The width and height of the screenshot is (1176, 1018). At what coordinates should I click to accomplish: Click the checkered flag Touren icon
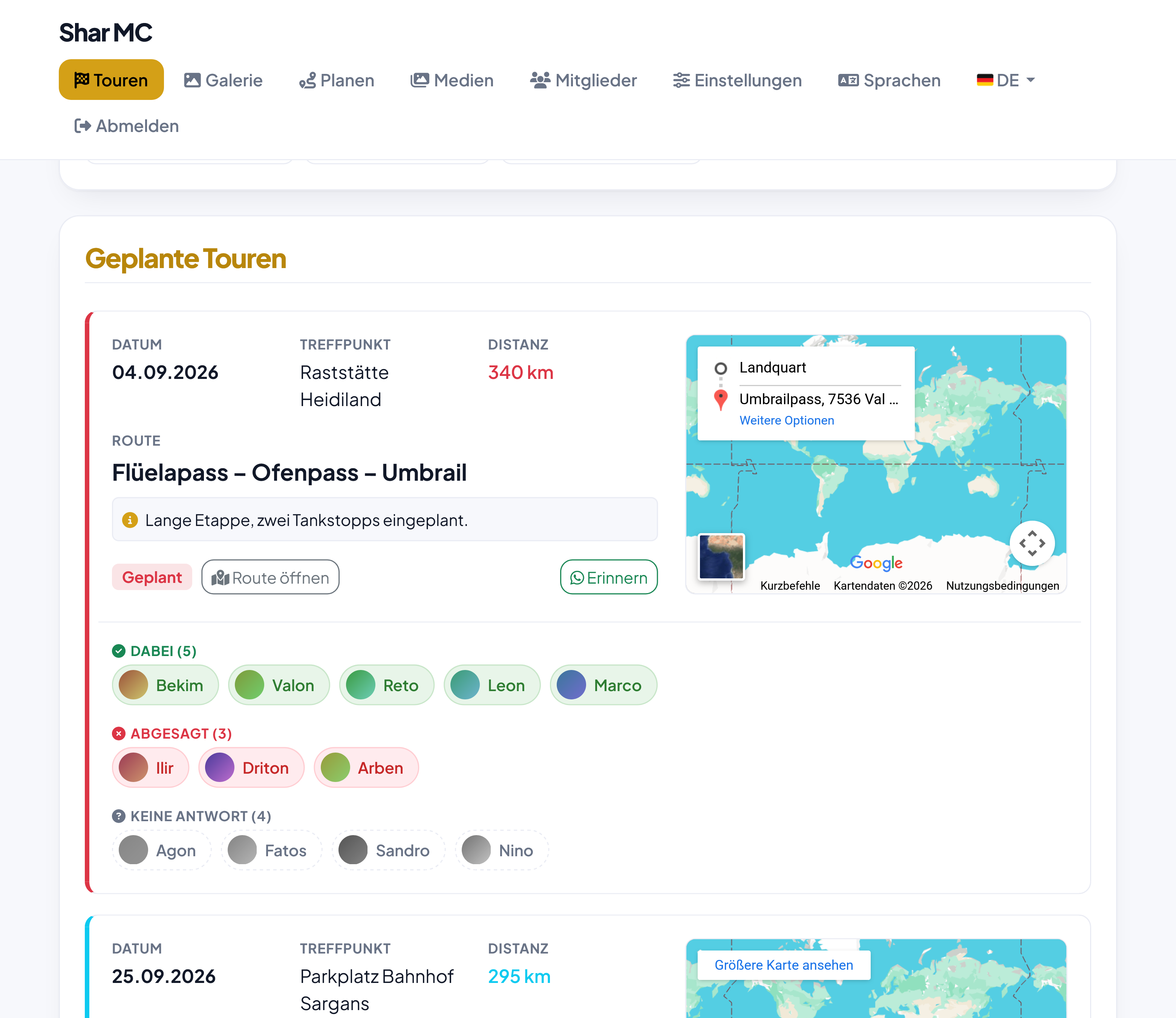coord(82,80)
